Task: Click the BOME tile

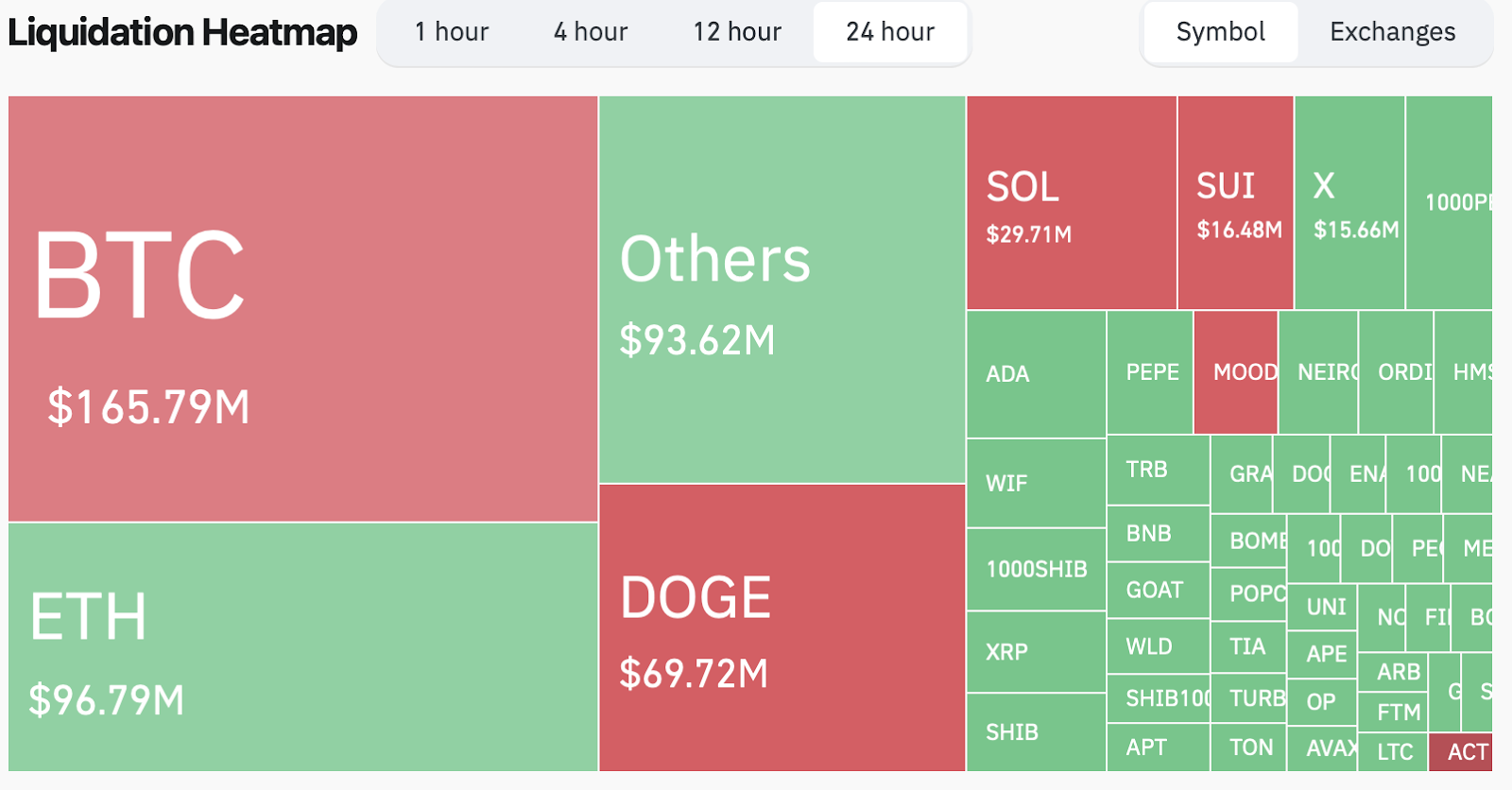Action: 1248,541
